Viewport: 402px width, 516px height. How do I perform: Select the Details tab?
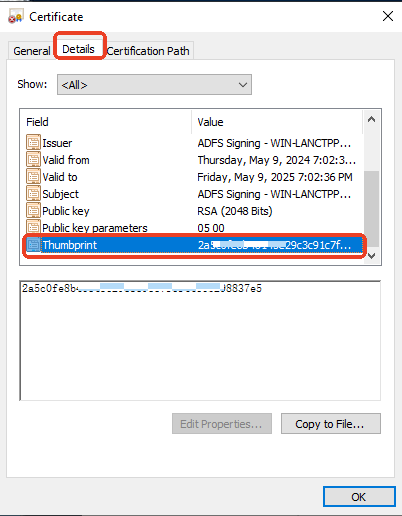(79, 49)
